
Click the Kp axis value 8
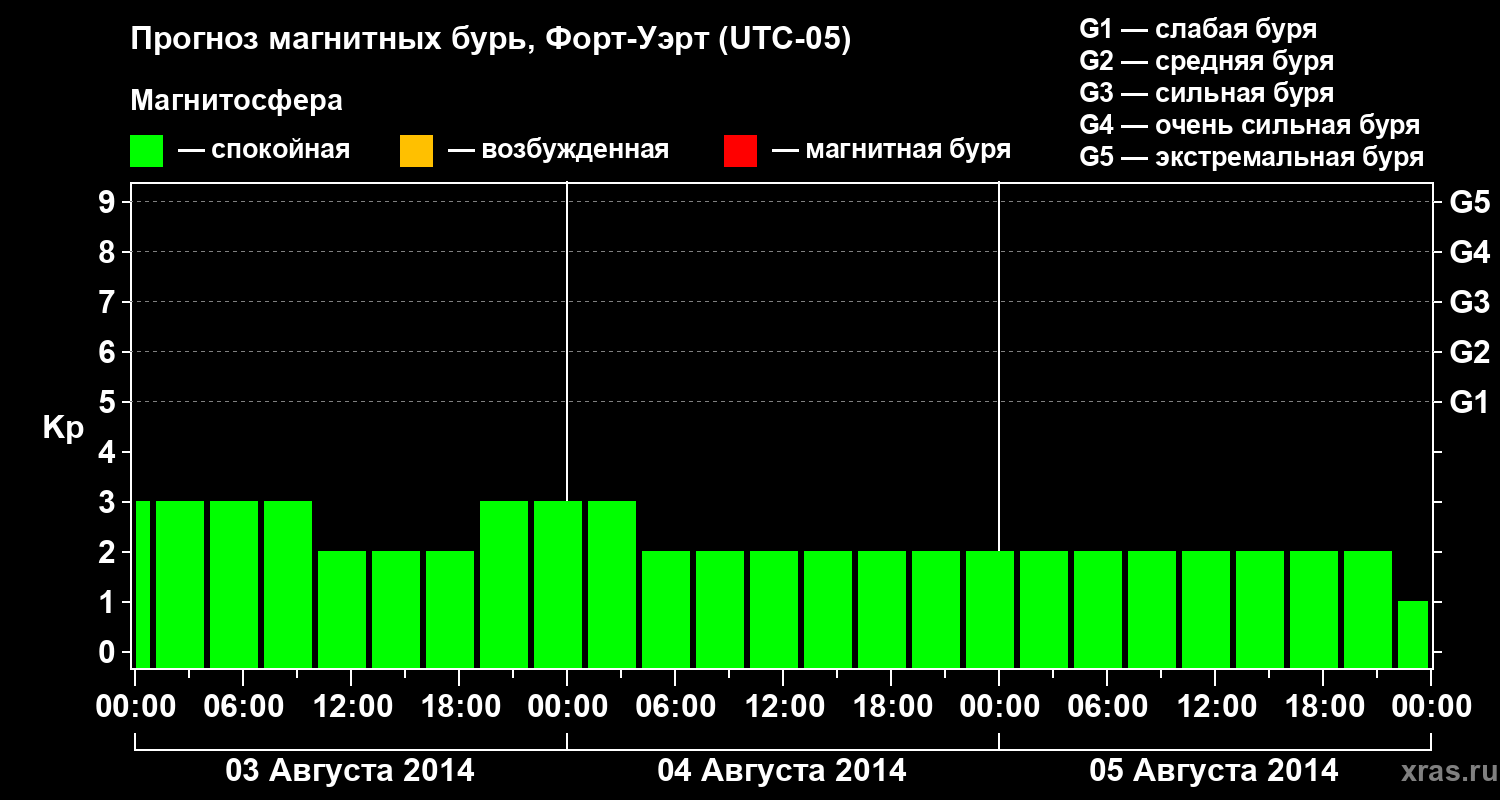tap(109, 252)
